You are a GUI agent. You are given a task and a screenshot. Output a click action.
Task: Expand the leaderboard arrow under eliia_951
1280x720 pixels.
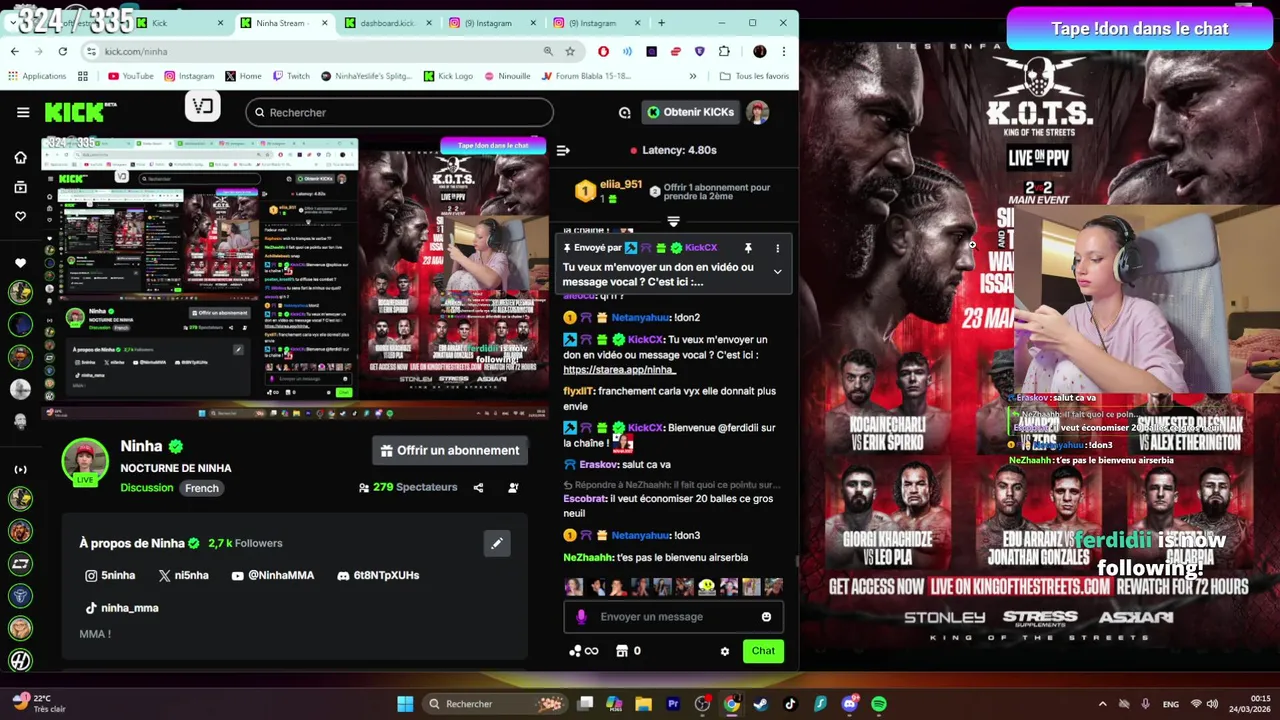[673, 221]
